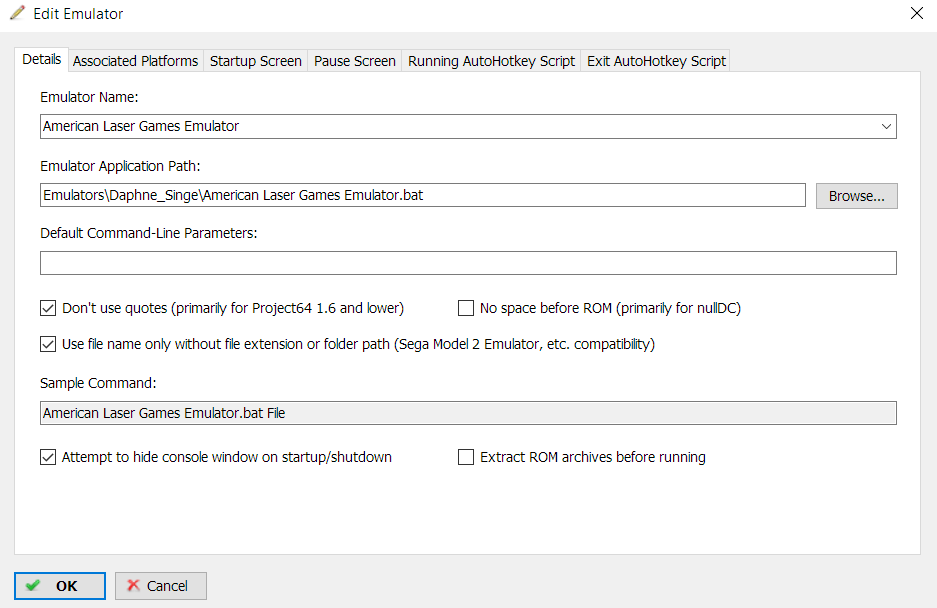The image size is (937, 608).
Task: Close the Edit Emulator dialog
Action: [917, 13]
